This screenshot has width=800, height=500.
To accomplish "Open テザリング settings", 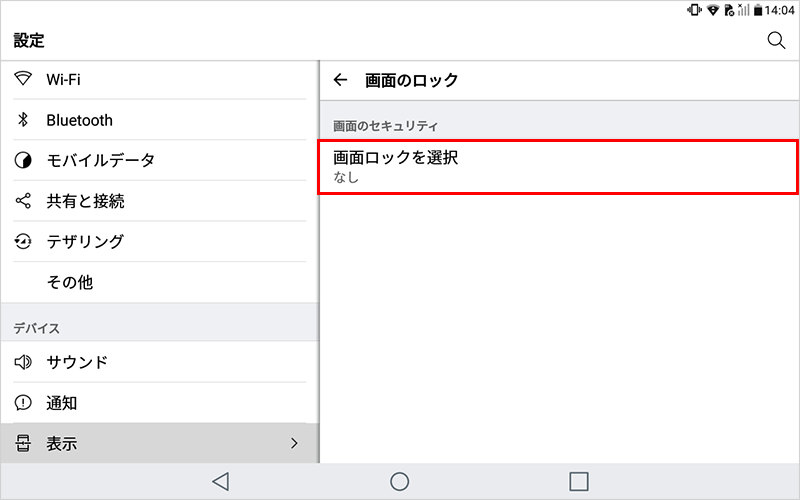I will point(160,241).
